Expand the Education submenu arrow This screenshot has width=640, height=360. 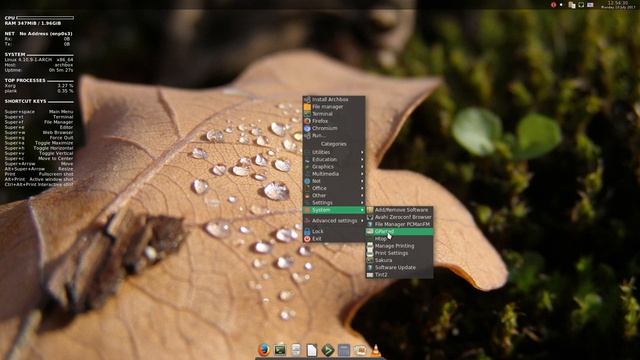pos(362,160)
